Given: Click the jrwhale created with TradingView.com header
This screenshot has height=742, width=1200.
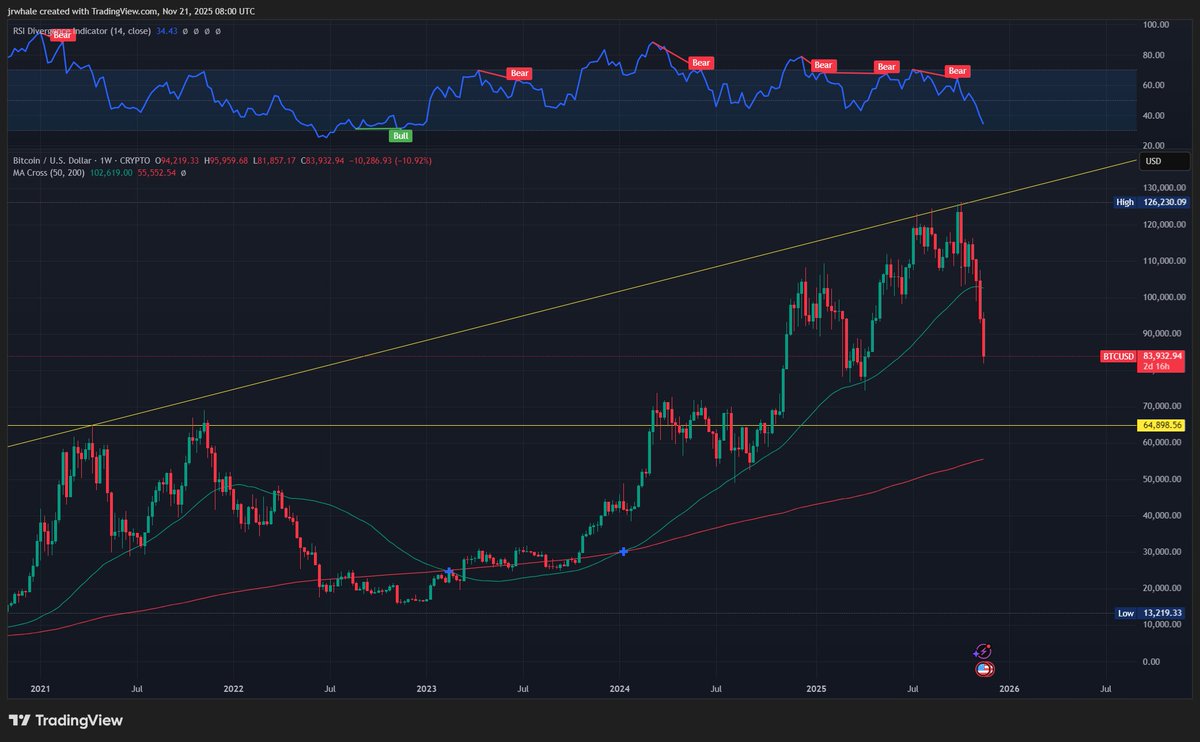Looking at the screenshot, I should [130, 10].
